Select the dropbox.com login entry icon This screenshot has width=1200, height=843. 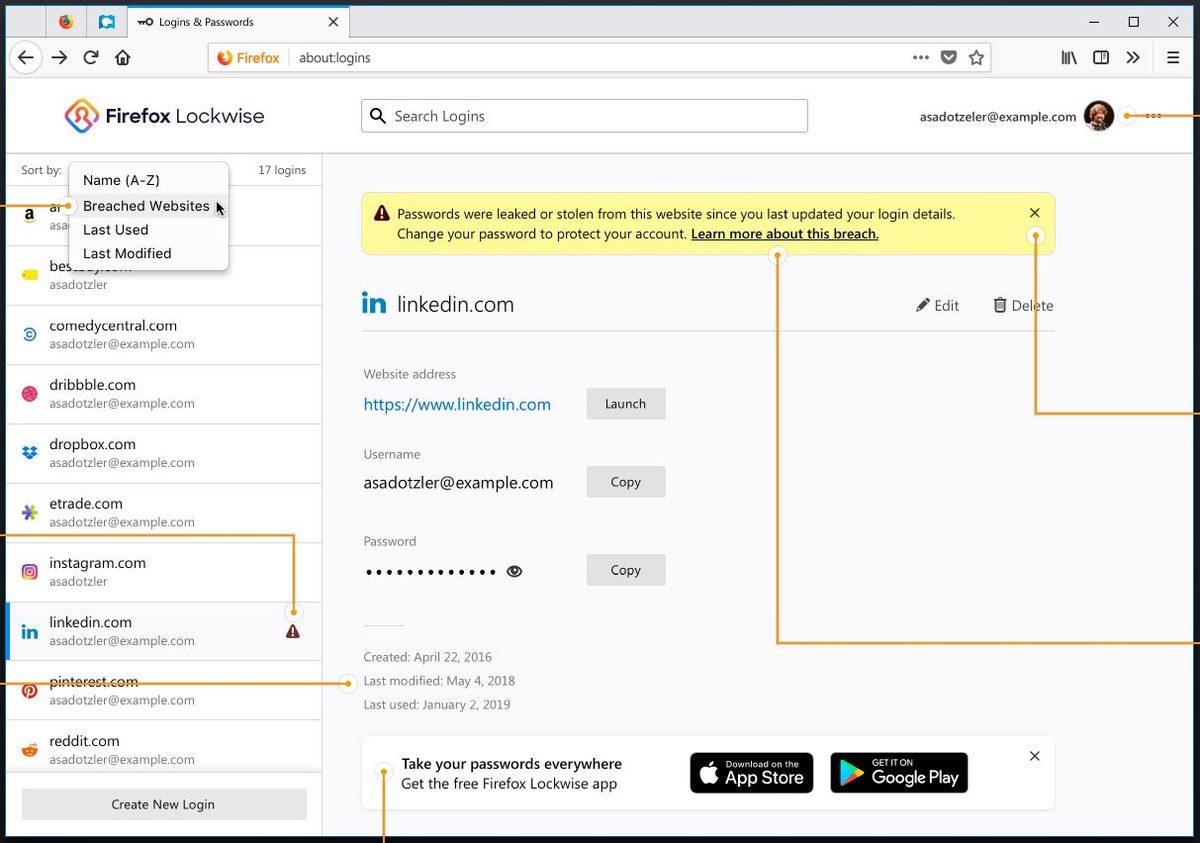pos(29,452)
